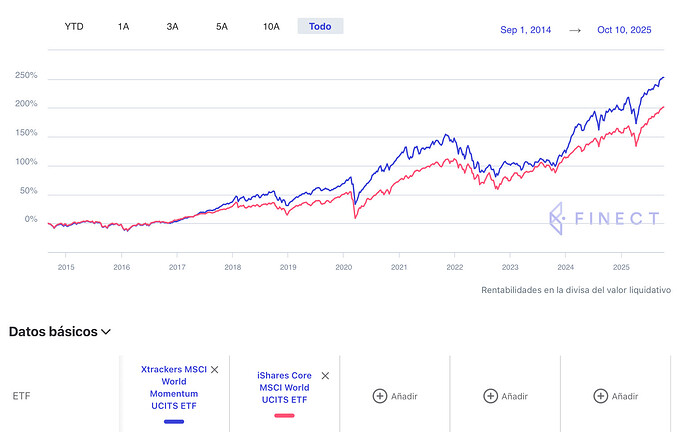Image resolution: width=690 pixels, height=432 pixels.
Task: Open the Xtrackers MSCI World Momentum link
Action: (174, 390)
